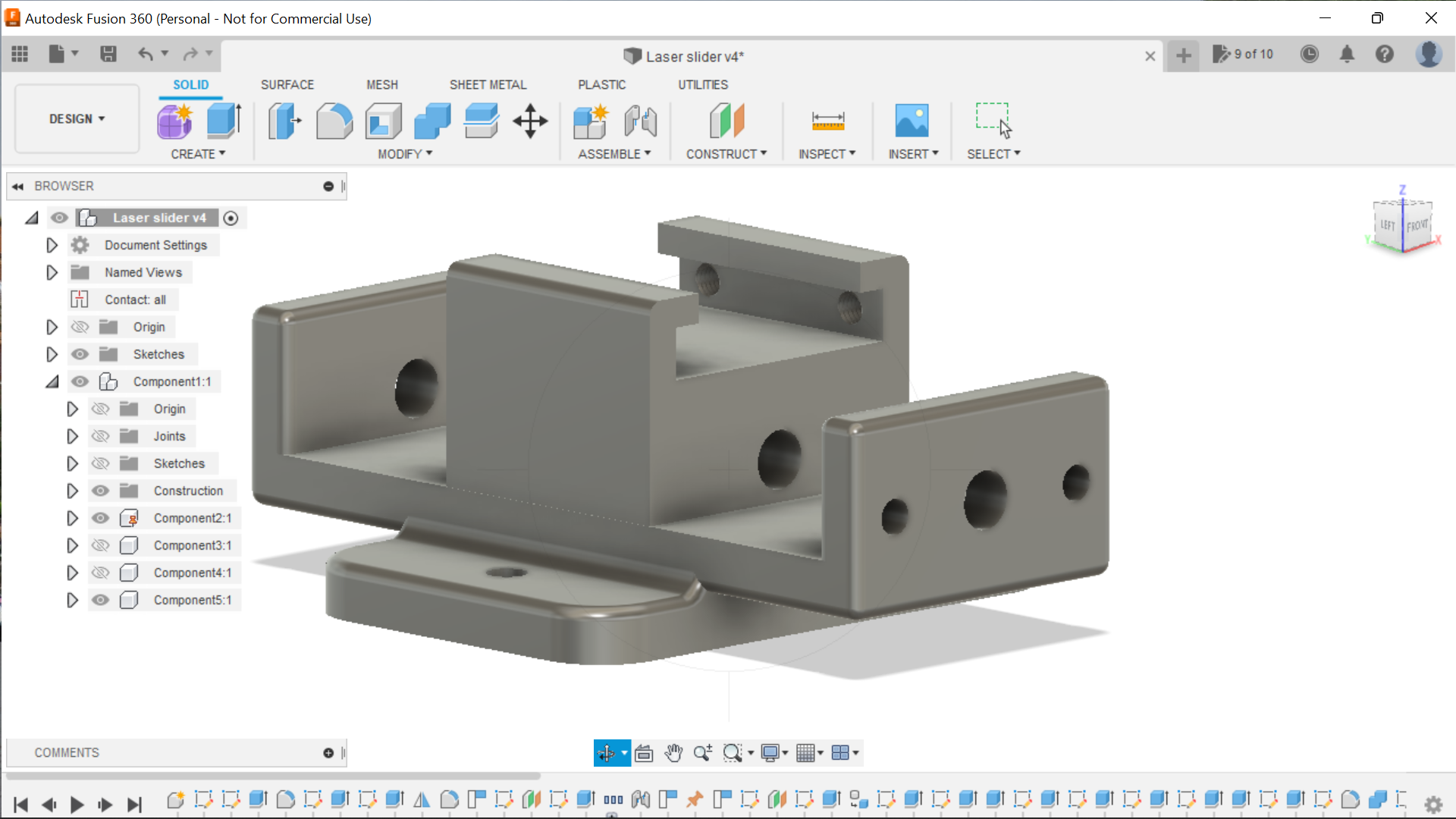Expand the Named Views folder
The height and width of the screenshot is (819, 1456).
point(52,273)
